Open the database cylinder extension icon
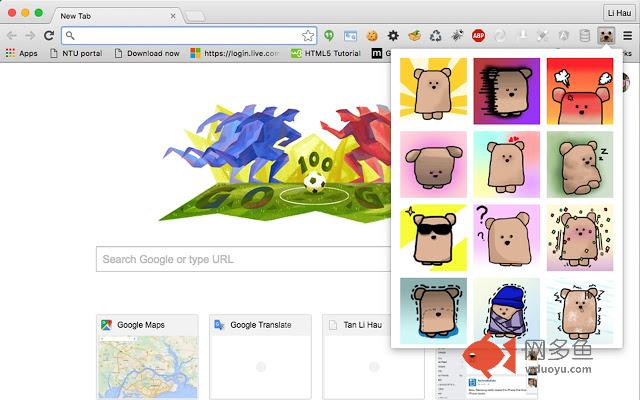This screenshot has height=400, width=640. [584, 36]
